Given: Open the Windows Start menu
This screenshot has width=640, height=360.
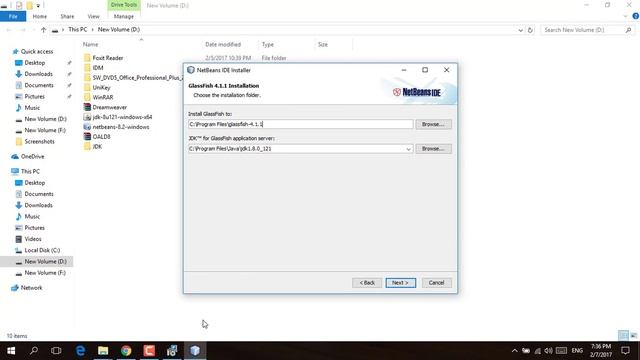Looking at the screenshot, I should point(11,351).
